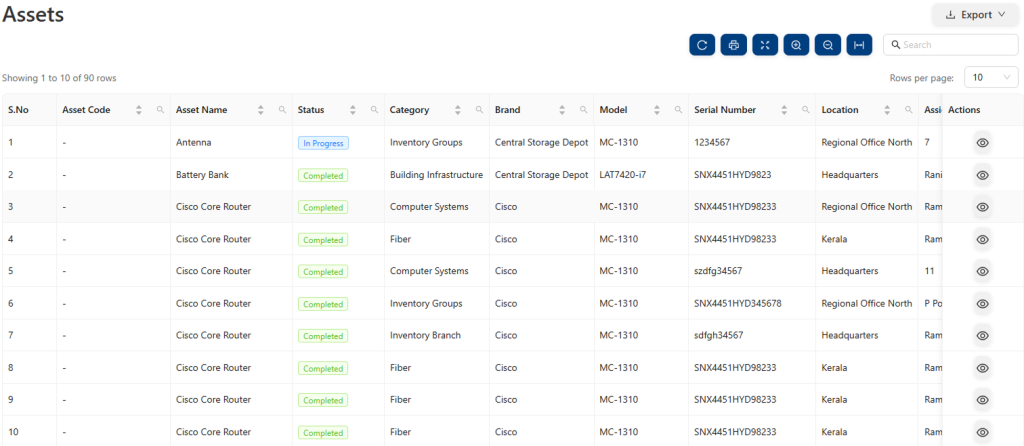Screen dimensions: 1024x446
Task: Click the In Progress status badge
Action: [323, 143]
